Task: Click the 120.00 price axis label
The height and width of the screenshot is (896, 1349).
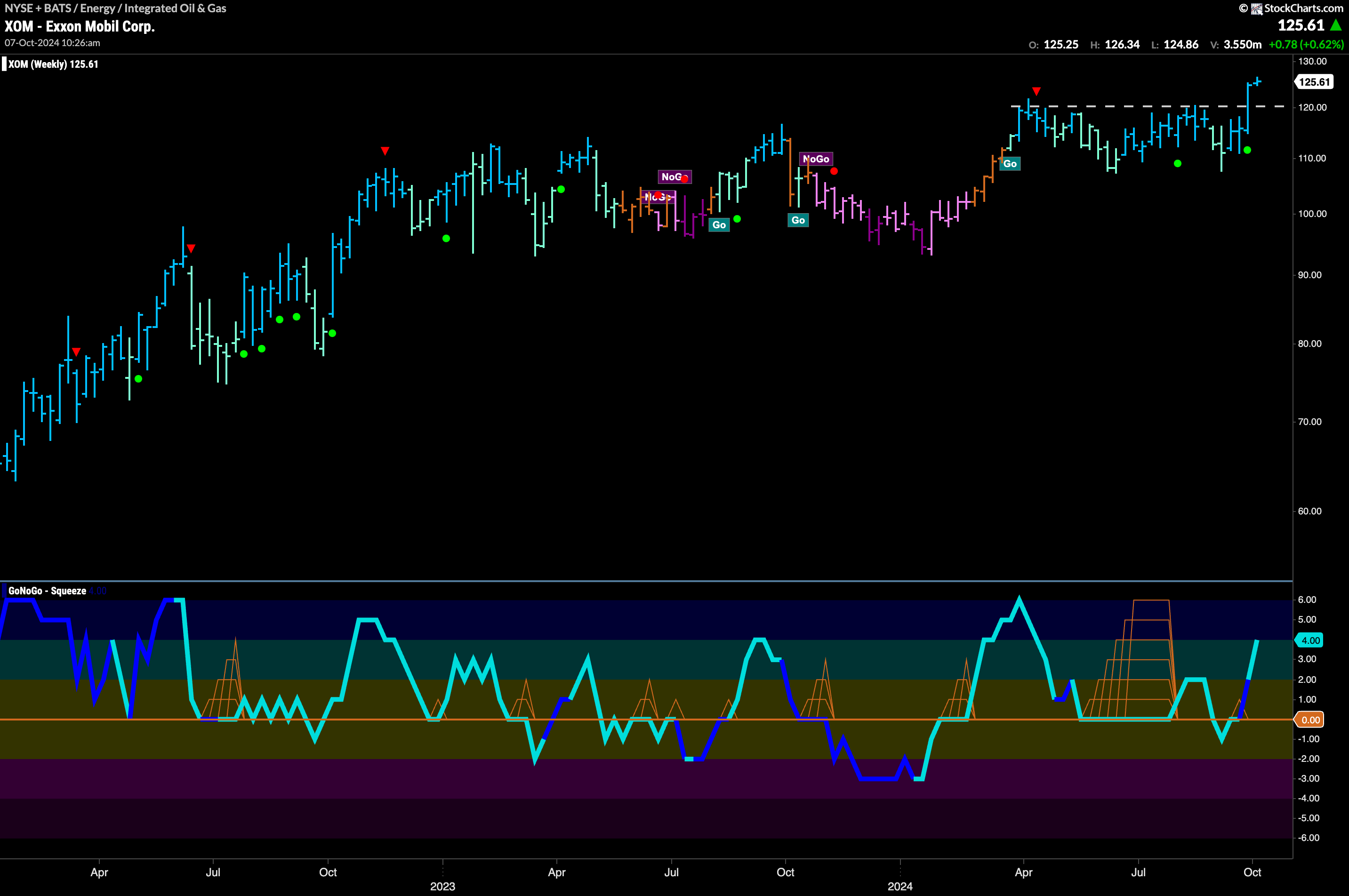Action: click(x=1312, y=107)
